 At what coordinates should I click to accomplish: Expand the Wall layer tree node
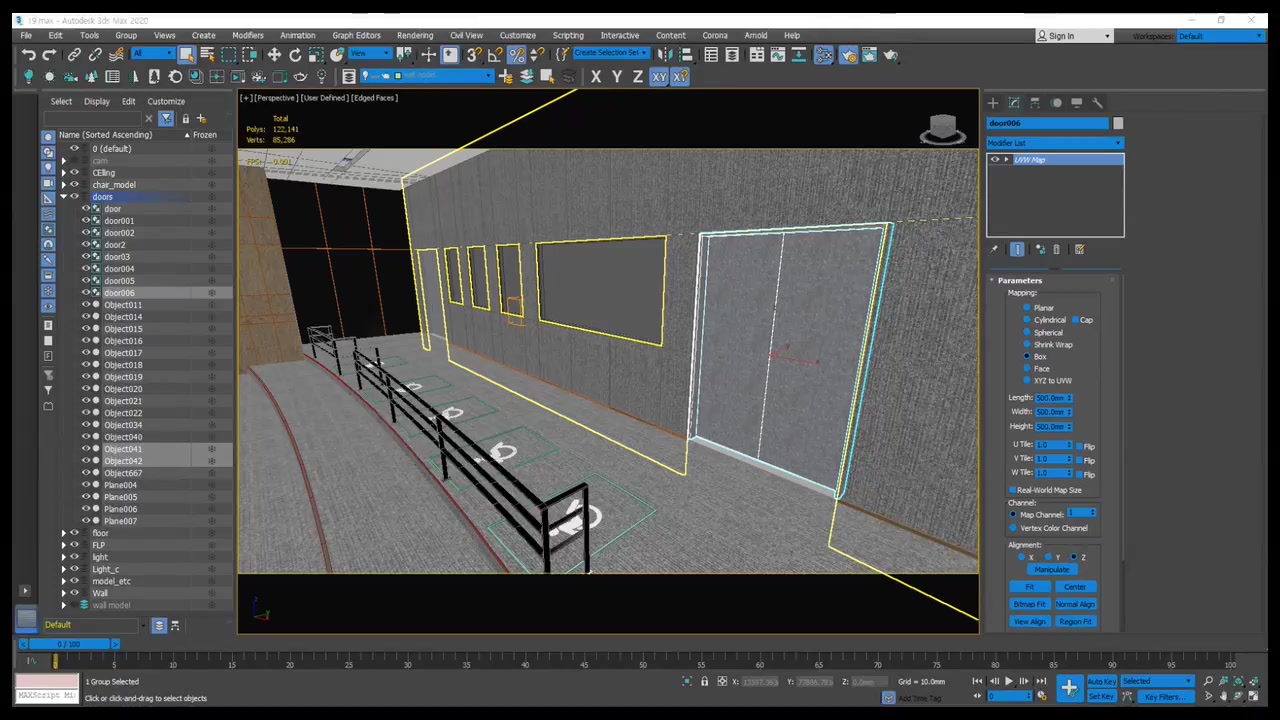coord(63,593)
